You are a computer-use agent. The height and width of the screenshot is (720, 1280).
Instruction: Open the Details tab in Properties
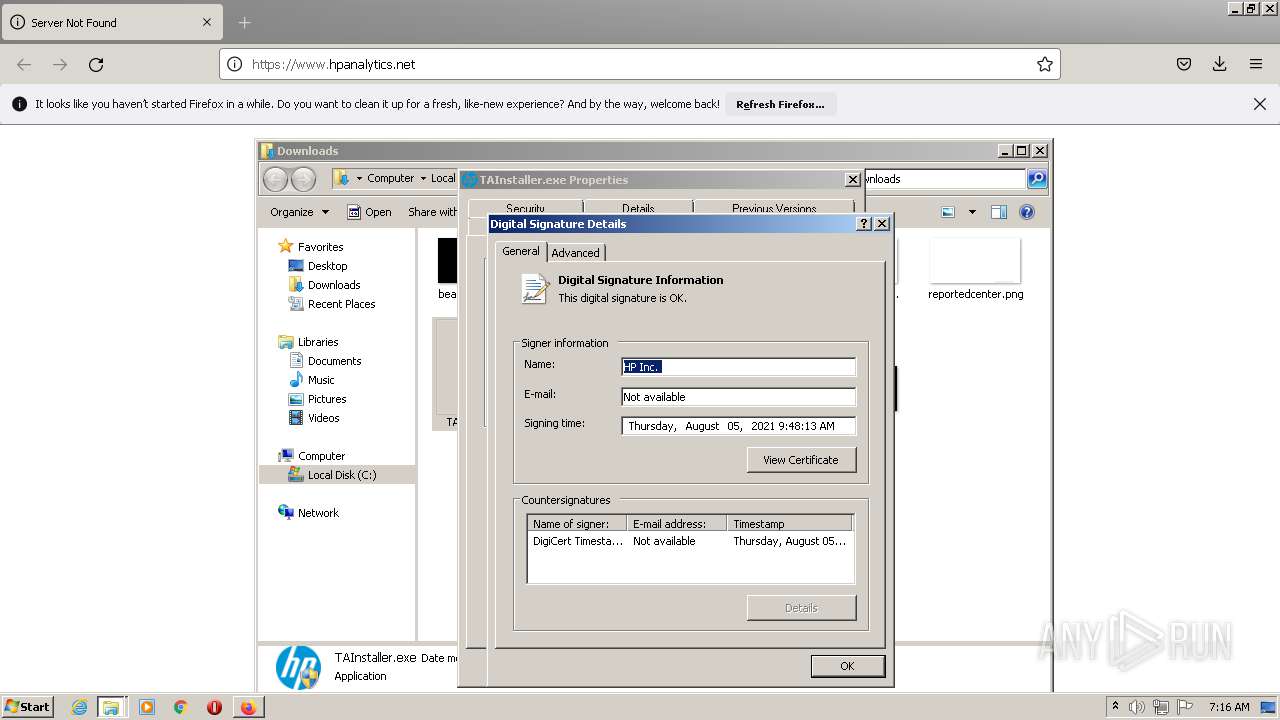pyautogui.click(x=638, y=209)
